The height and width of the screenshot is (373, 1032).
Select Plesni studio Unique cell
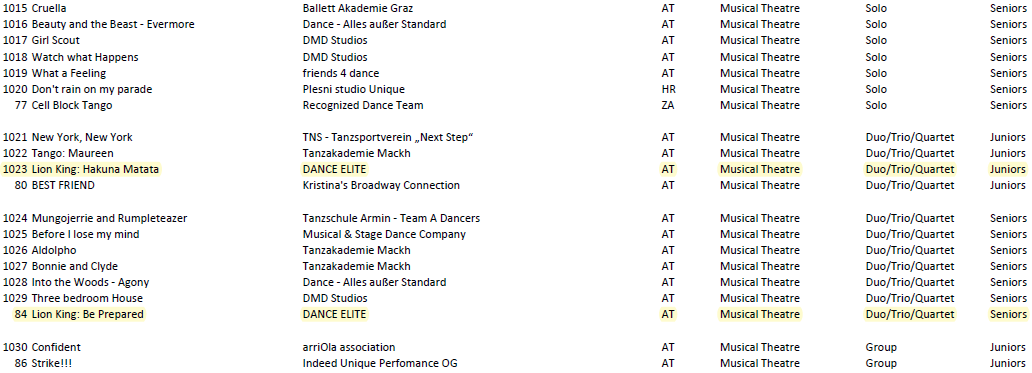point(353,89)
